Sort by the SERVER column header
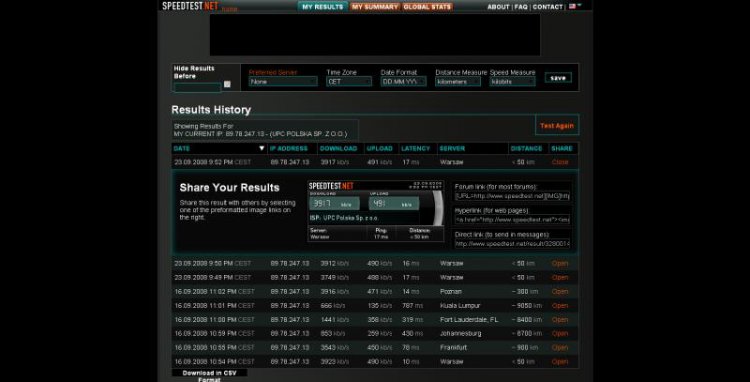The image size is (750, 382). coord(452,149)
